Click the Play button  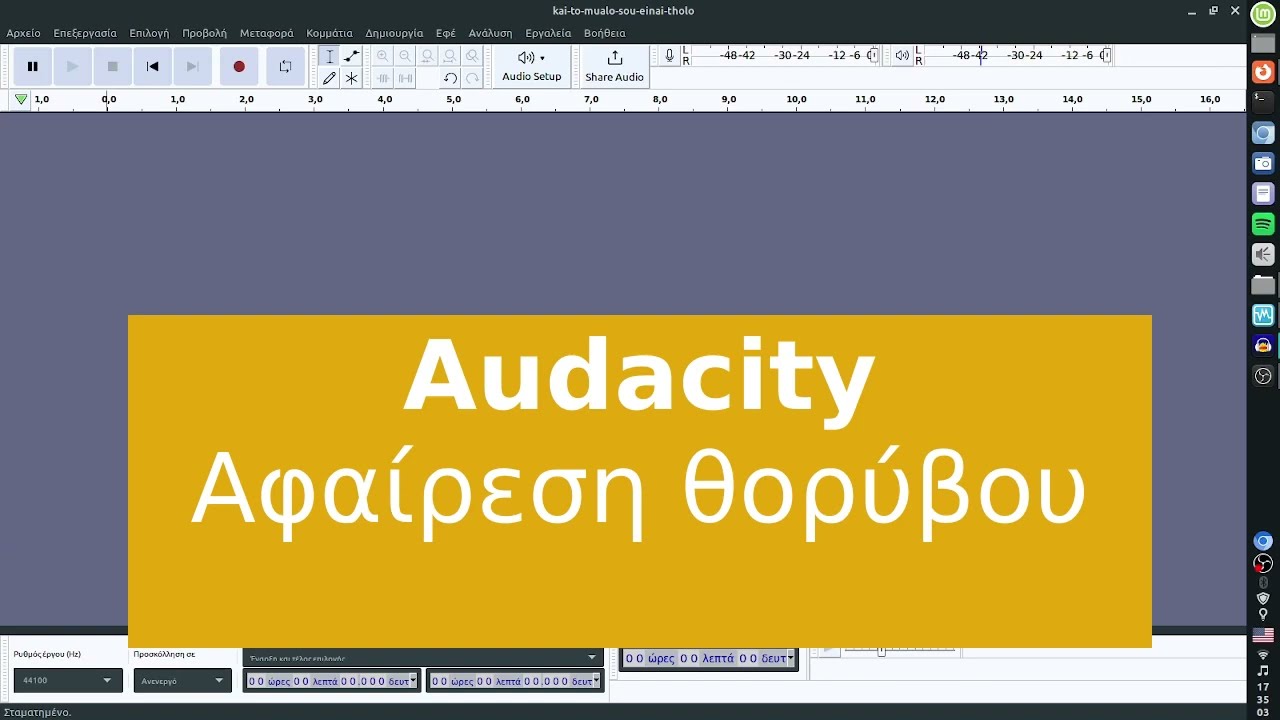click(72, 67)
